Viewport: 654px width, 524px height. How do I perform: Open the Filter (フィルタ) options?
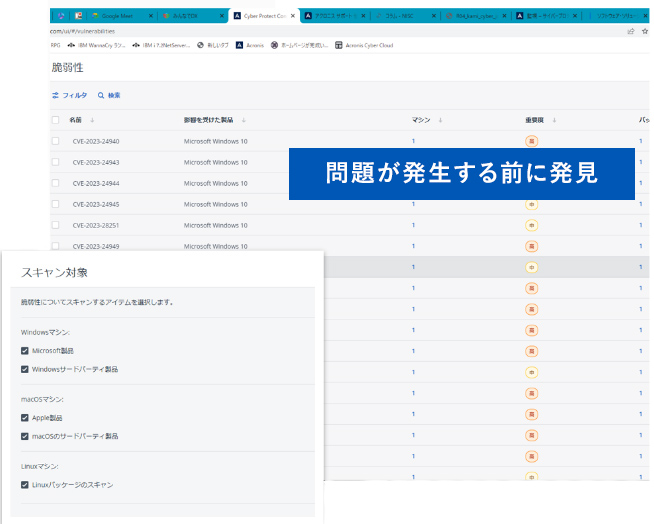click(70, 95)
